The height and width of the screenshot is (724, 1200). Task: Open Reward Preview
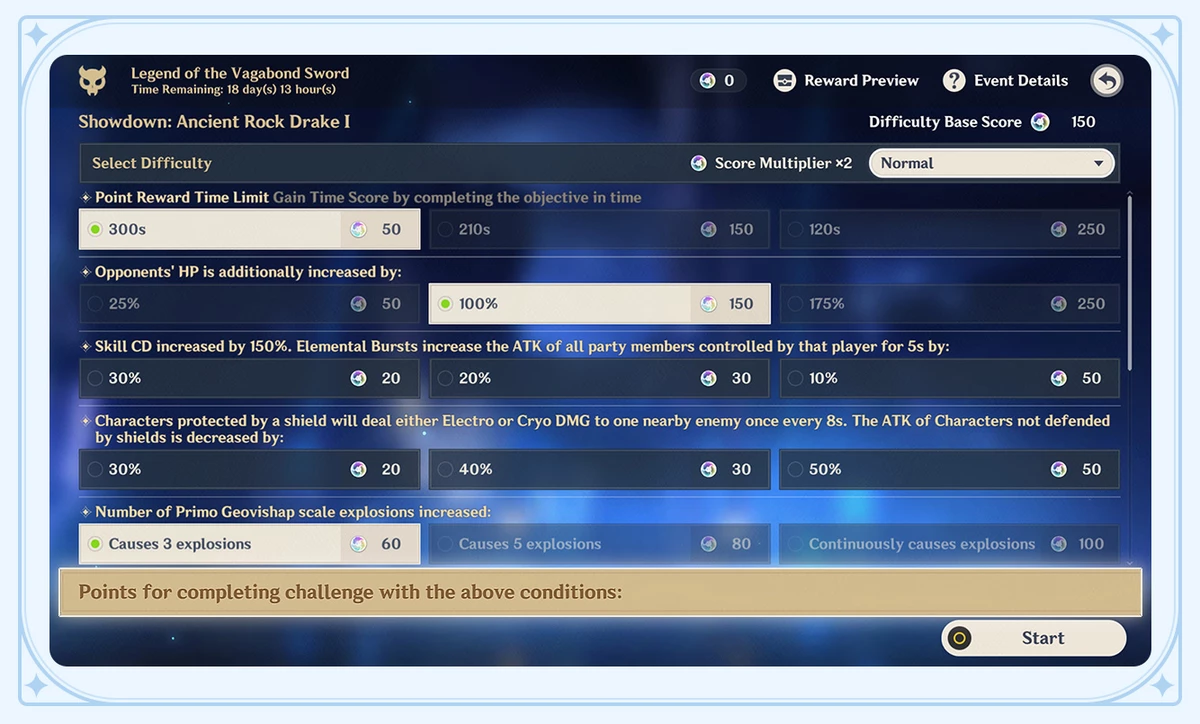(x=846, y=81)
